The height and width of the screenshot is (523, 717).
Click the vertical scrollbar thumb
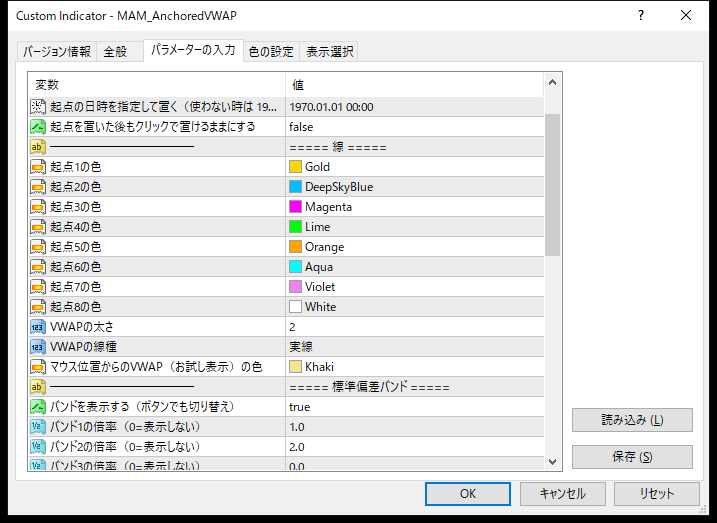coord(552,185)
